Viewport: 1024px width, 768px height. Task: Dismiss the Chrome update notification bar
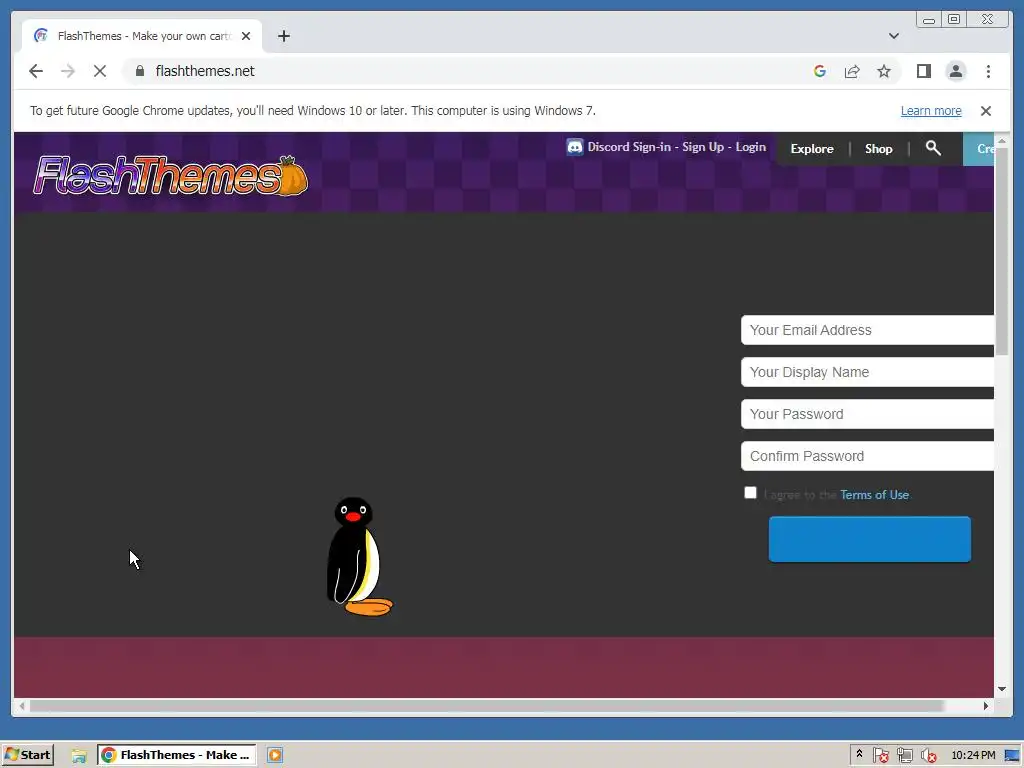coord(985,111)
